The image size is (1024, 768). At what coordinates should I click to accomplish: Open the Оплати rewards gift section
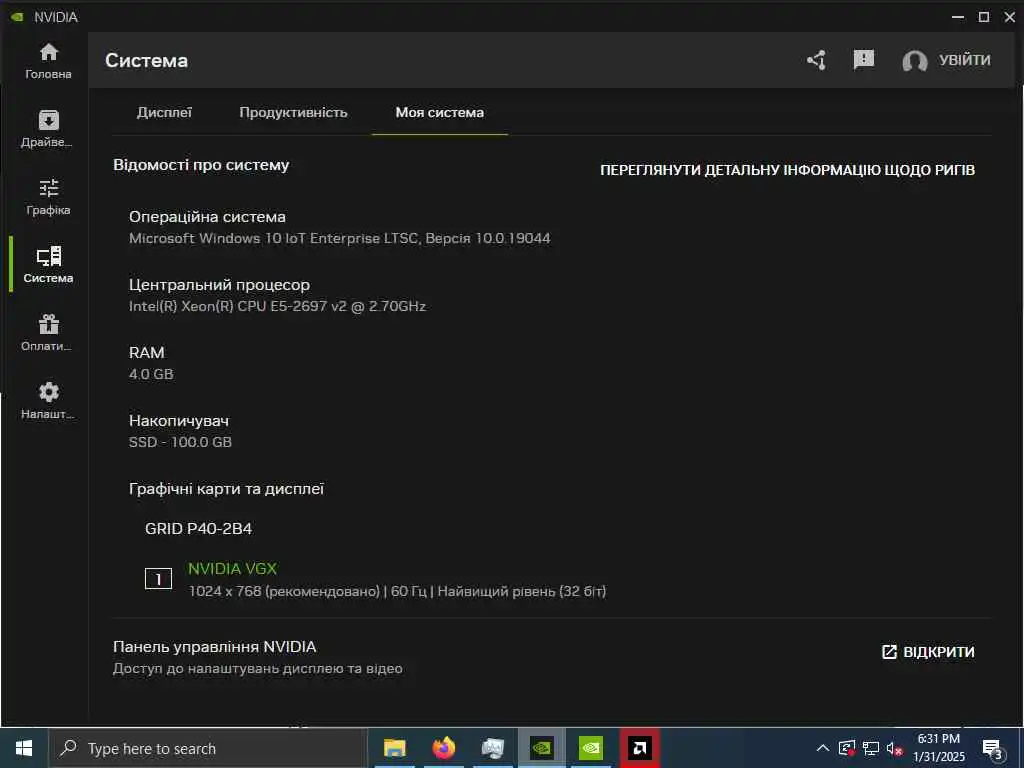pyautogui.click(x=48, y=333)
